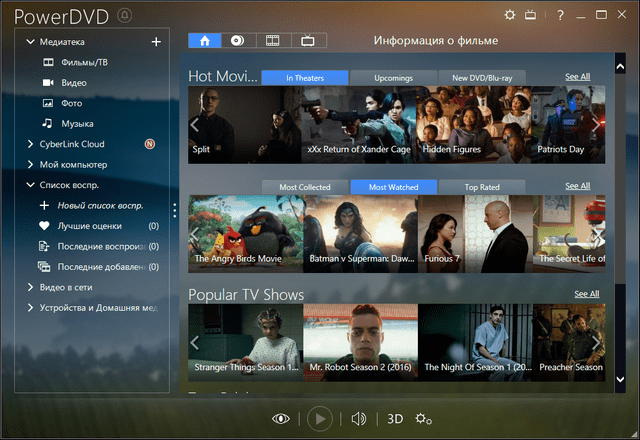Open Stranger Things Season 1 thumbnail
640x440 pixels.
[x=246, y=343]
